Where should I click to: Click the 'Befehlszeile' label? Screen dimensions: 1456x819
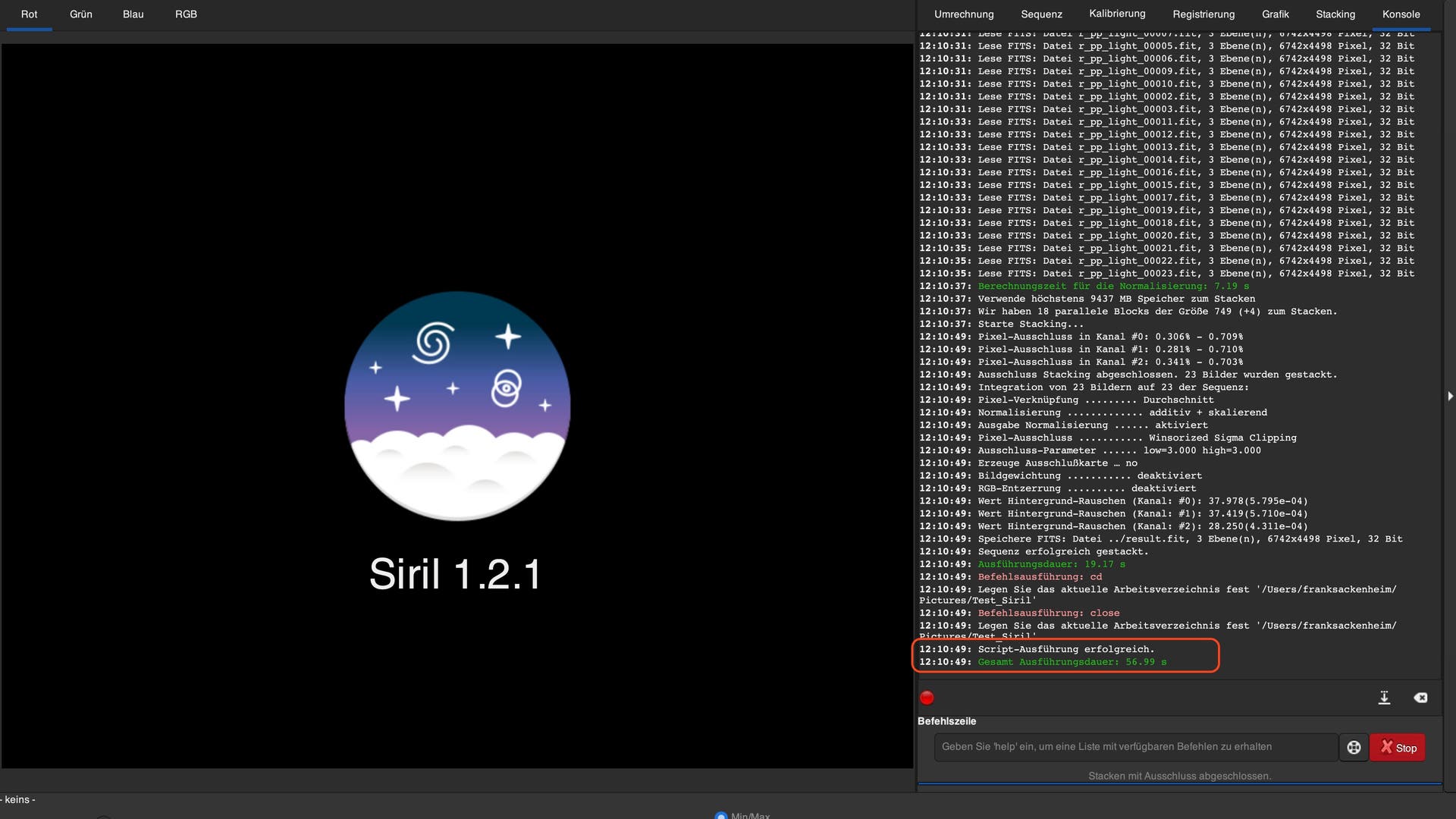click(946, 721)
